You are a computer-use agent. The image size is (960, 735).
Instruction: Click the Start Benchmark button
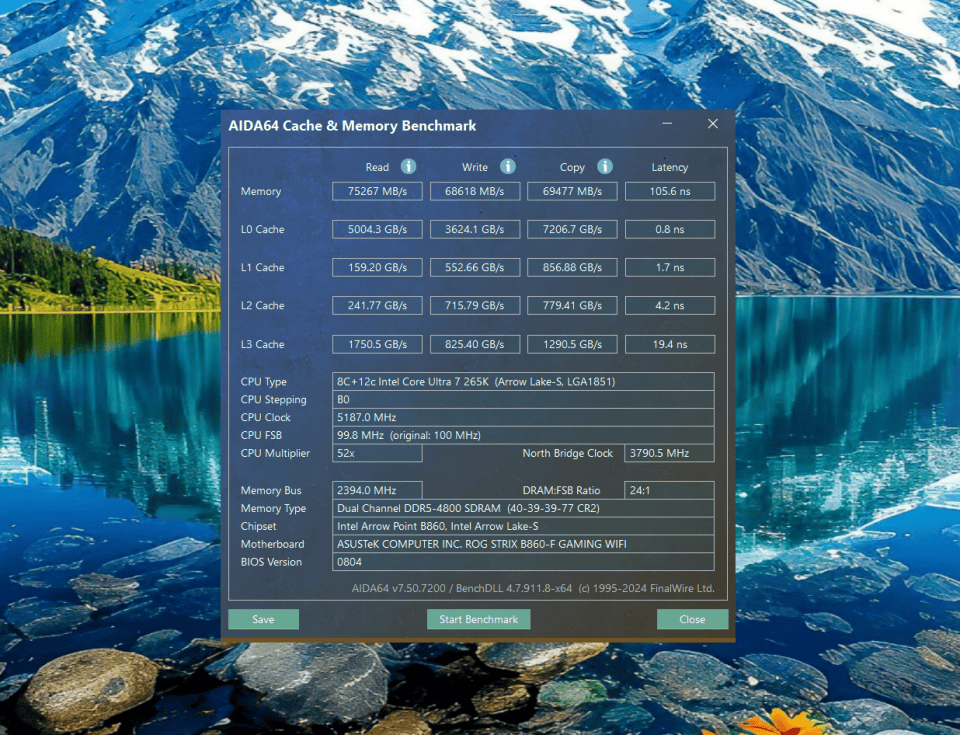pos(479,619)
